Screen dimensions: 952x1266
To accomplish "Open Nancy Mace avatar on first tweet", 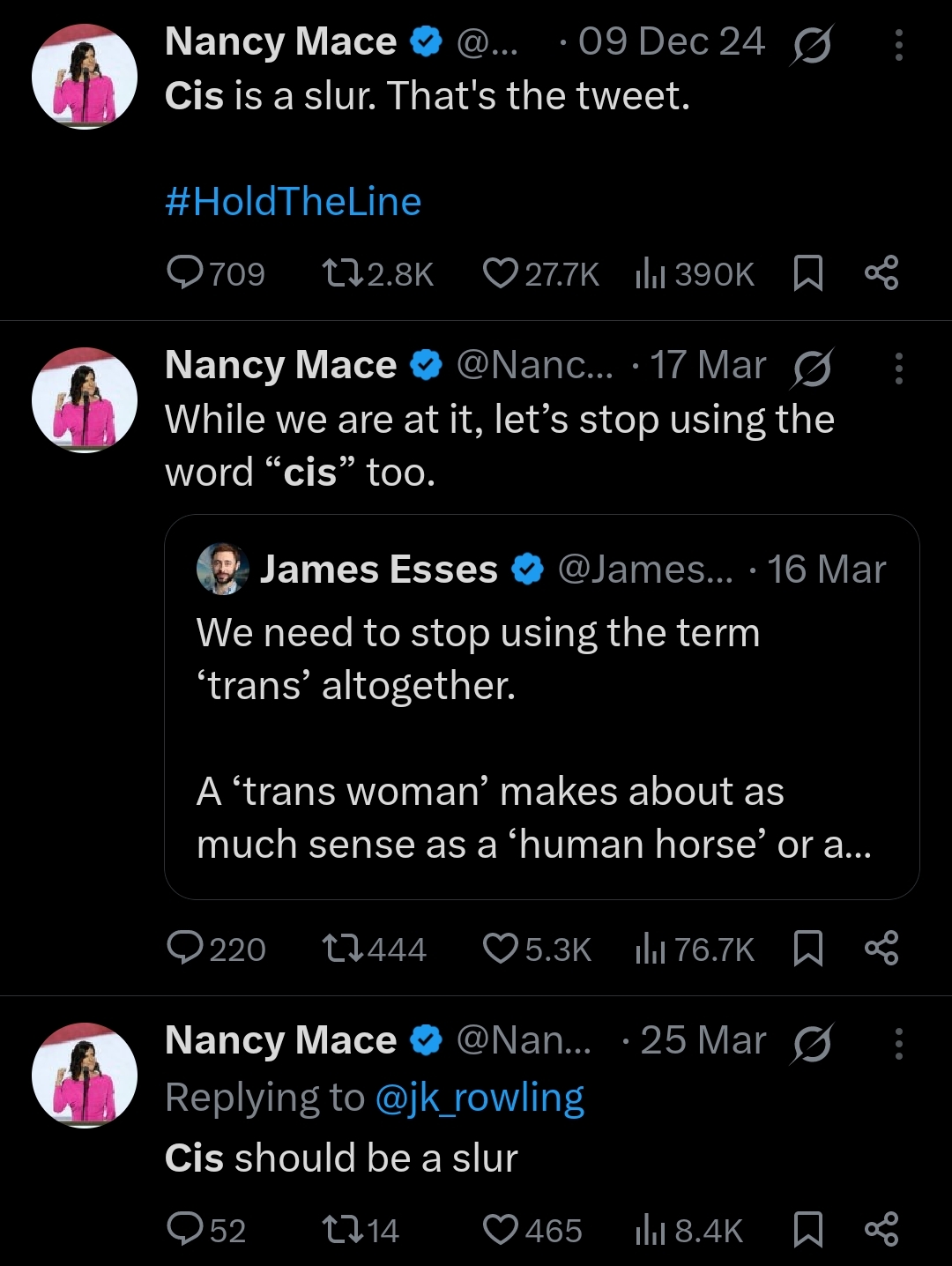I will [x=85, y=77].
